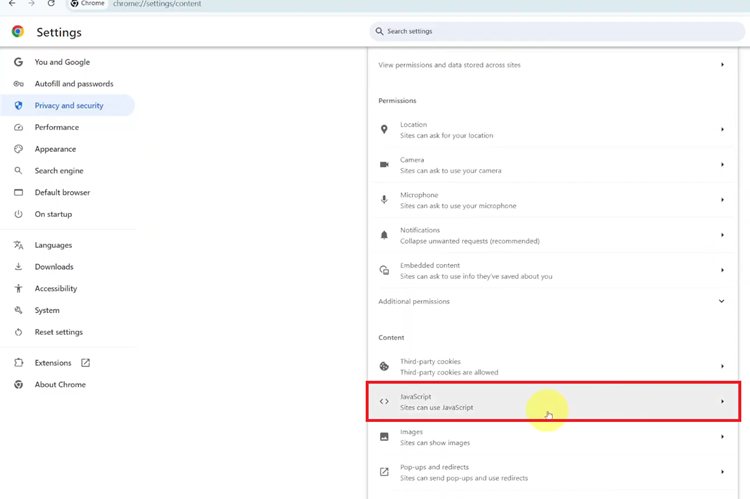Click the Notifications bell icon

click(384, 235)
